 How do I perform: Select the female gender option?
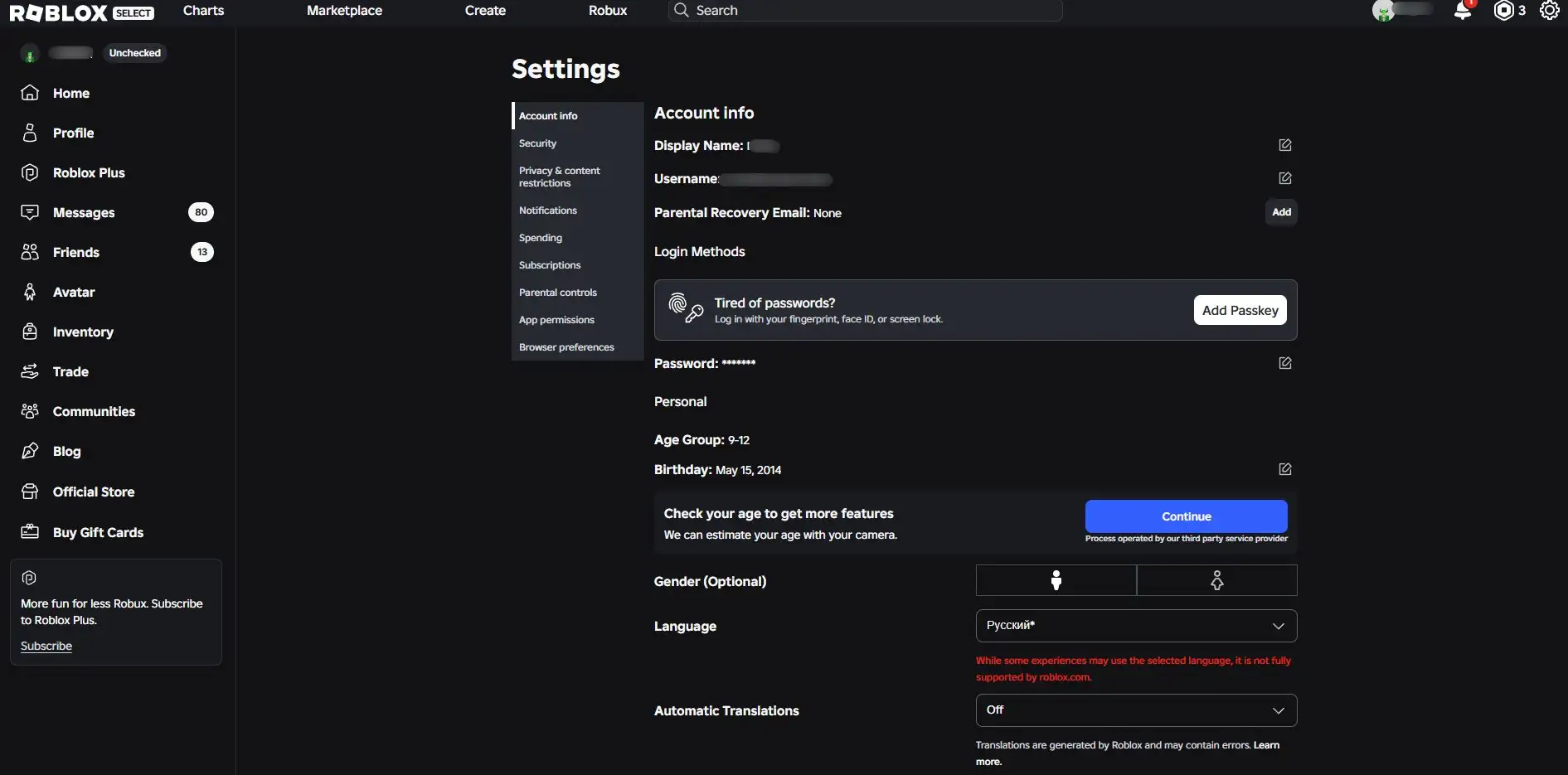(1216, 580)
